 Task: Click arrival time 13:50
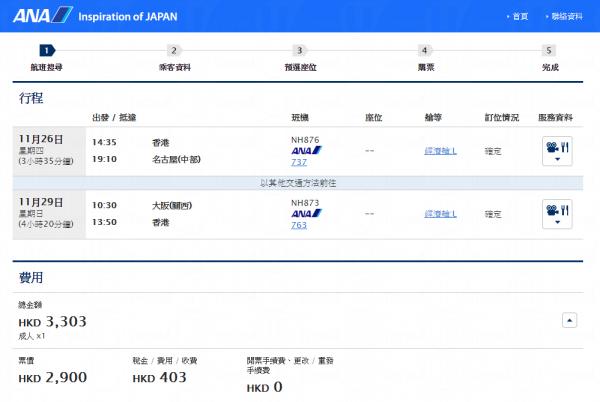(104, 222)
